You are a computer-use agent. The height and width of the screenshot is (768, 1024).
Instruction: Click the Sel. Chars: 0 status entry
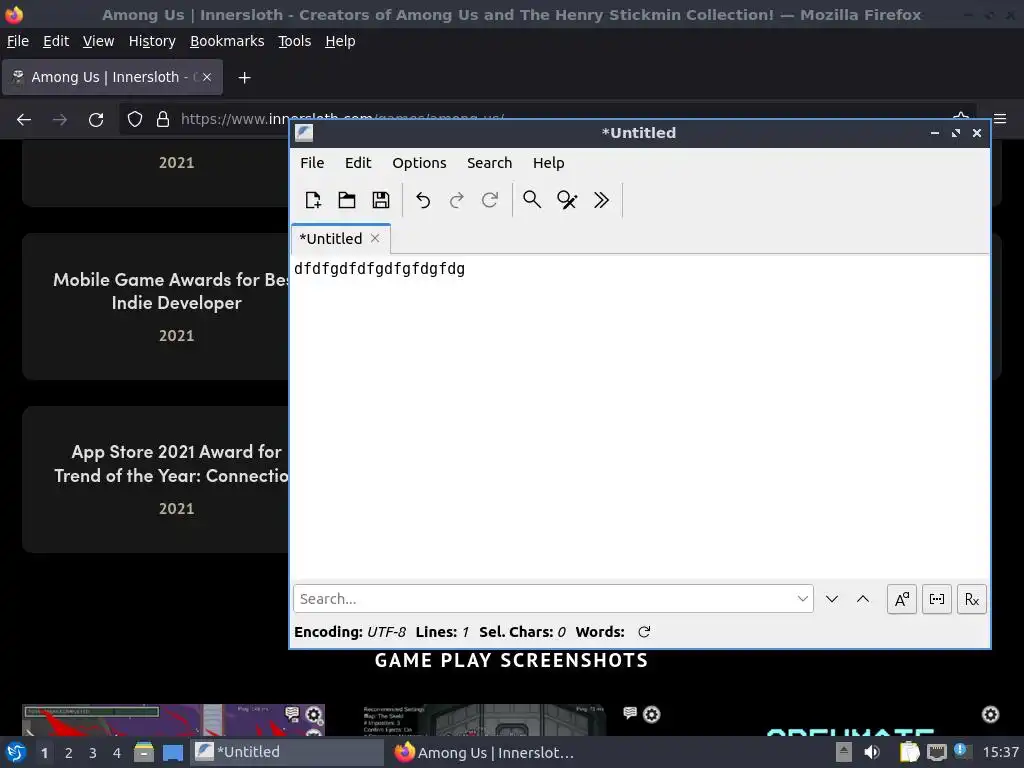(x=522, y=632)
